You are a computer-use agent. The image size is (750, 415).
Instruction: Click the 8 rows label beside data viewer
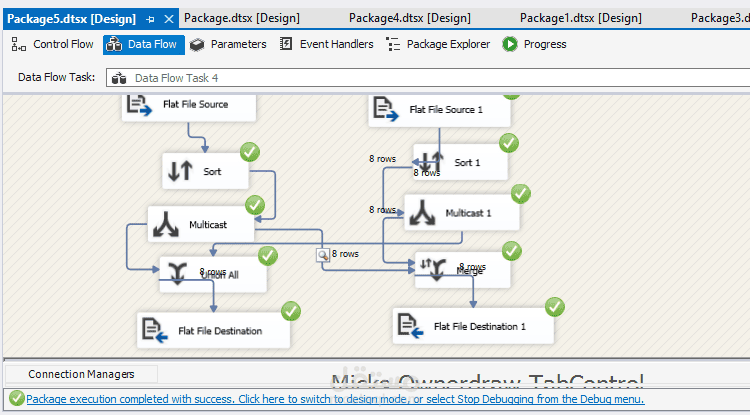[x=345, y=254]
